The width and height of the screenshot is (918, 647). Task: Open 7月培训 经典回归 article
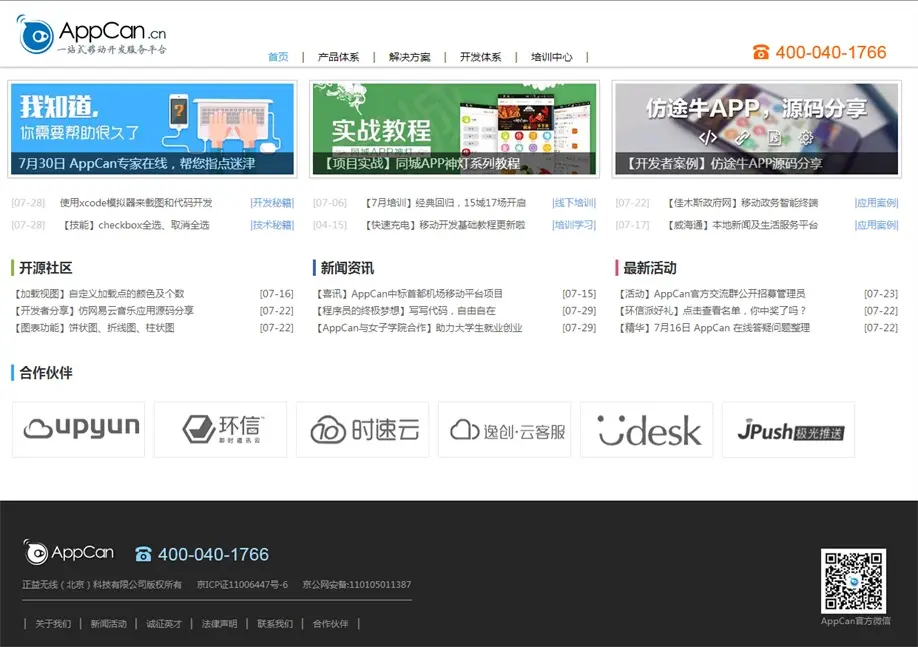pyautogui.click(x=445, y=203)
